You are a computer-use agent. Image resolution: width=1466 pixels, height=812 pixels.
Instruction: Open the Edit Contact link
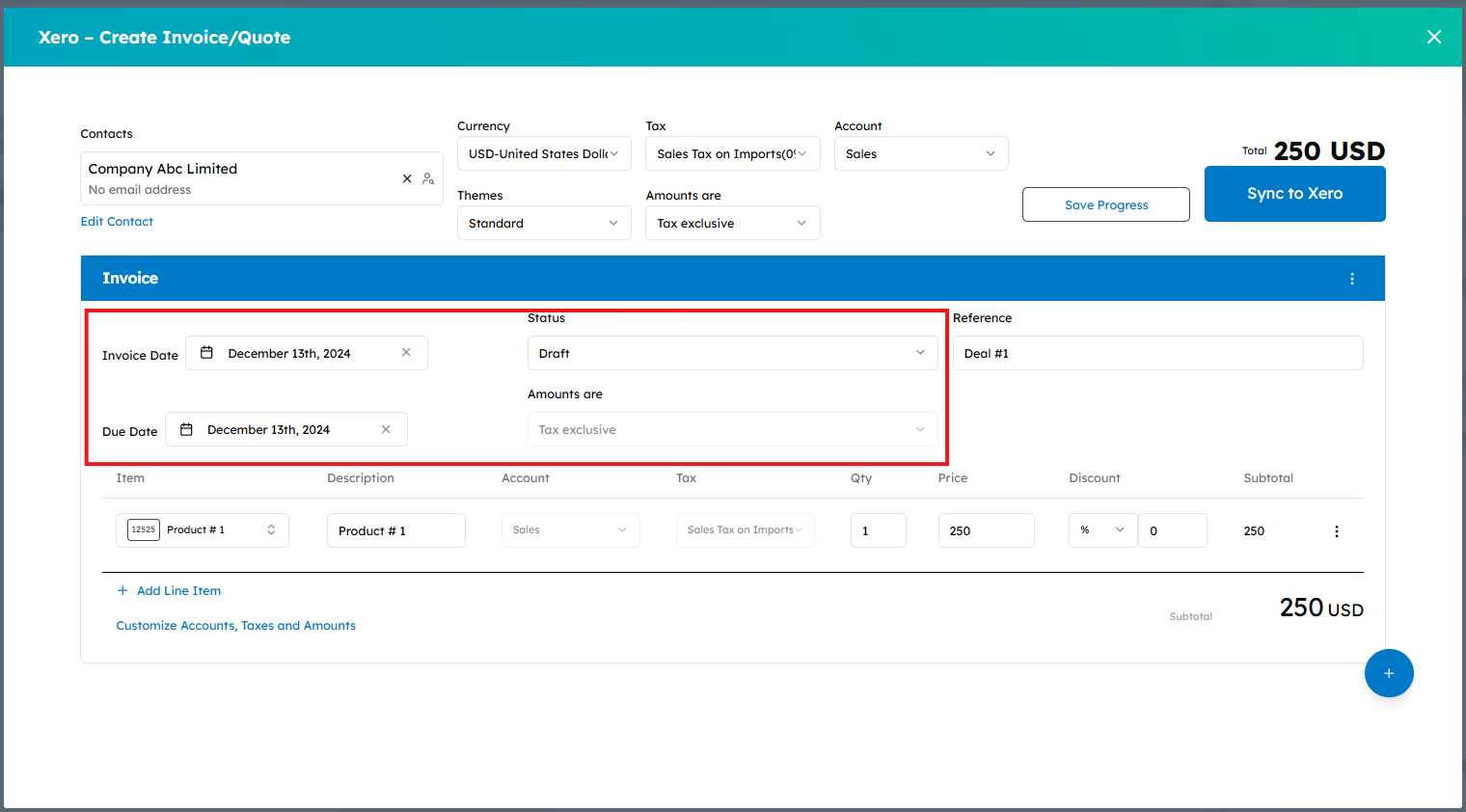tap(116, 221)
